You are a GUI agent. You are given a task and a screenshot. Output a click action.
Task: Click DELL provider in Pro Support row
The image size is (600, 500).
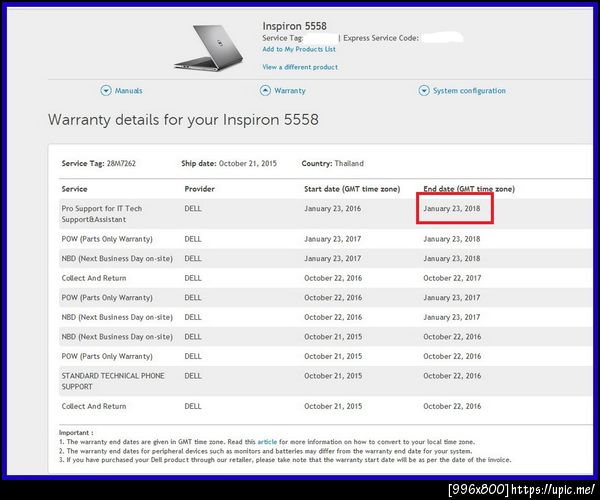(x=192, y=208)
